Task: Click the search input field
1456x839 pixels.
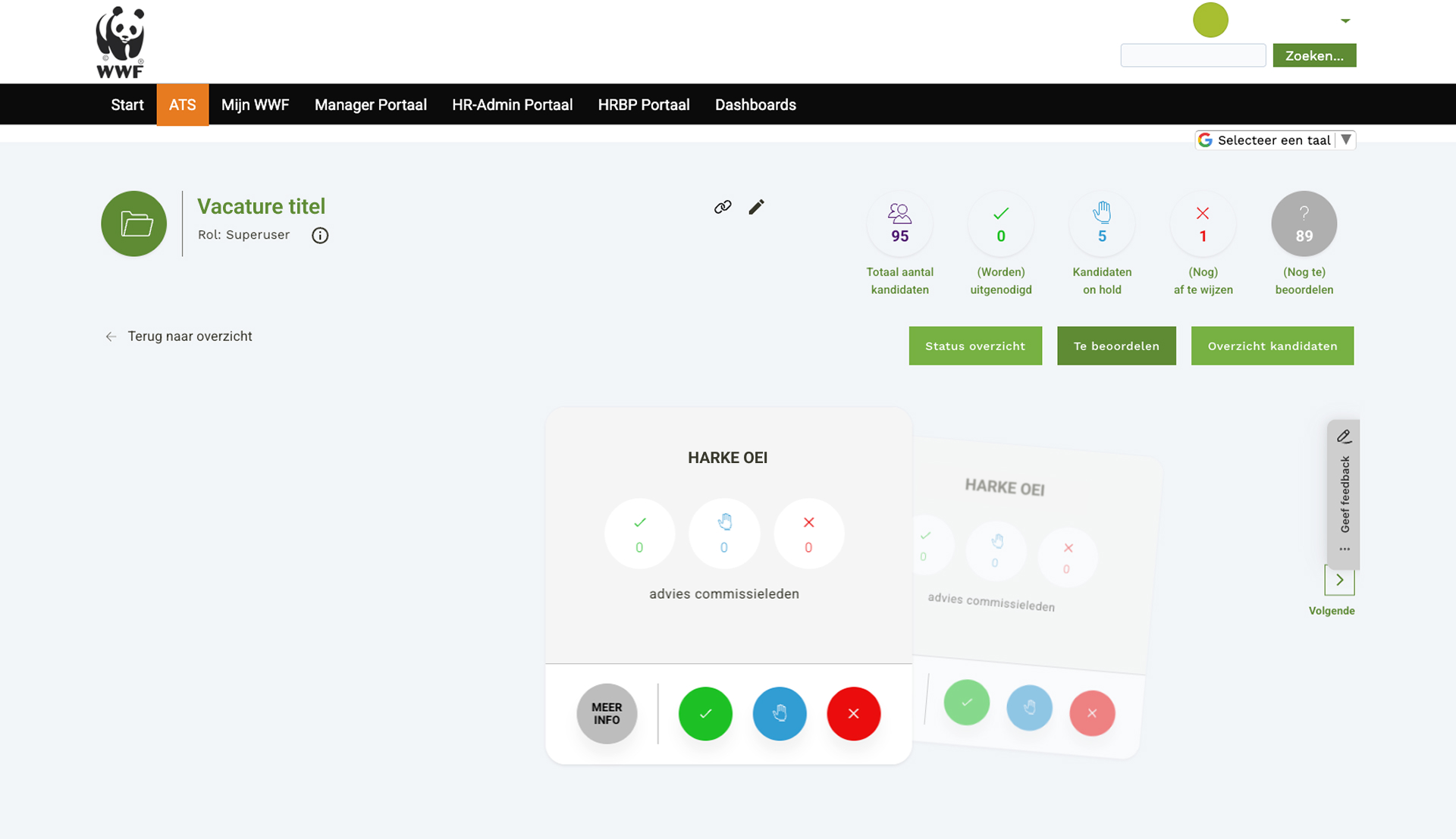Action: [1193, 55]
